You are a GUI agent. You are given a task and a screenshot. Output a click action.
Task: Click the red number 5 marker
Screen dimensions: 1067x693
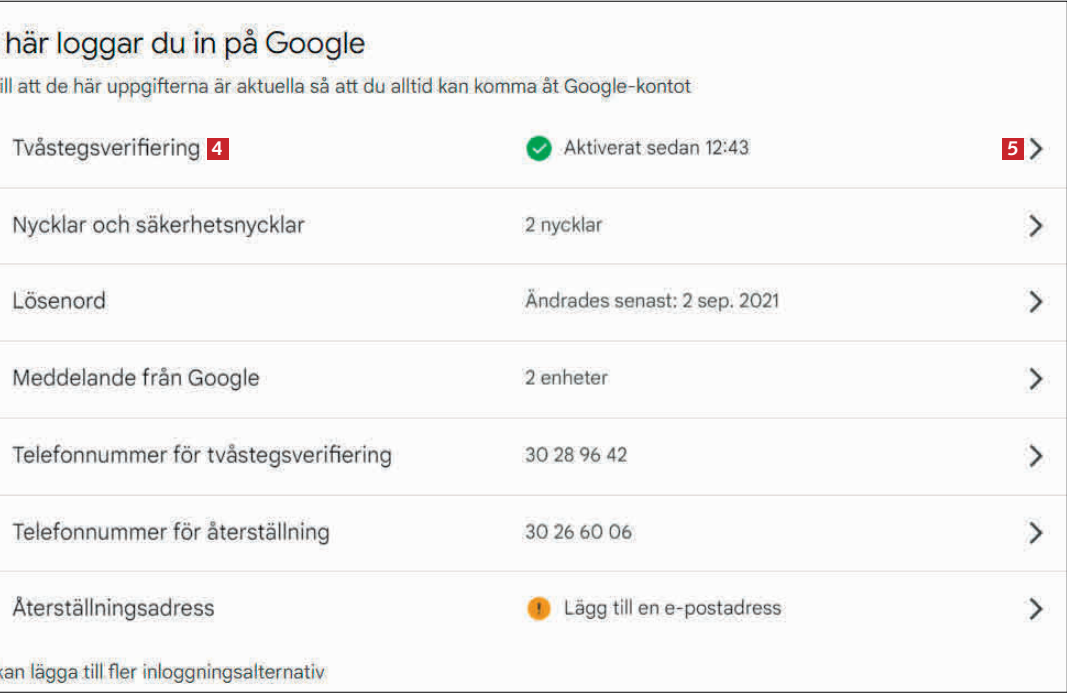[x=1013, y=149]
